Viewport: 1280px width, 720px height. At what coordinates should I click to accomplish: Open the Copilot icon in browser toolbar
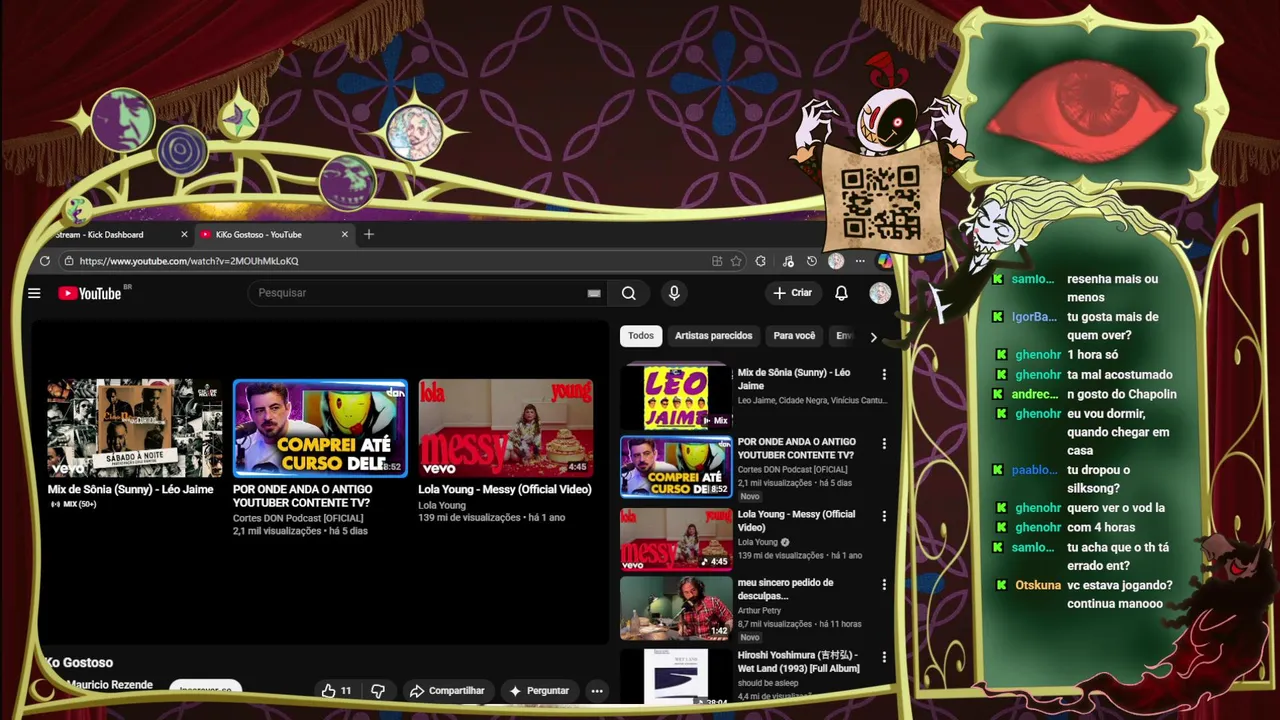point(885,261)
